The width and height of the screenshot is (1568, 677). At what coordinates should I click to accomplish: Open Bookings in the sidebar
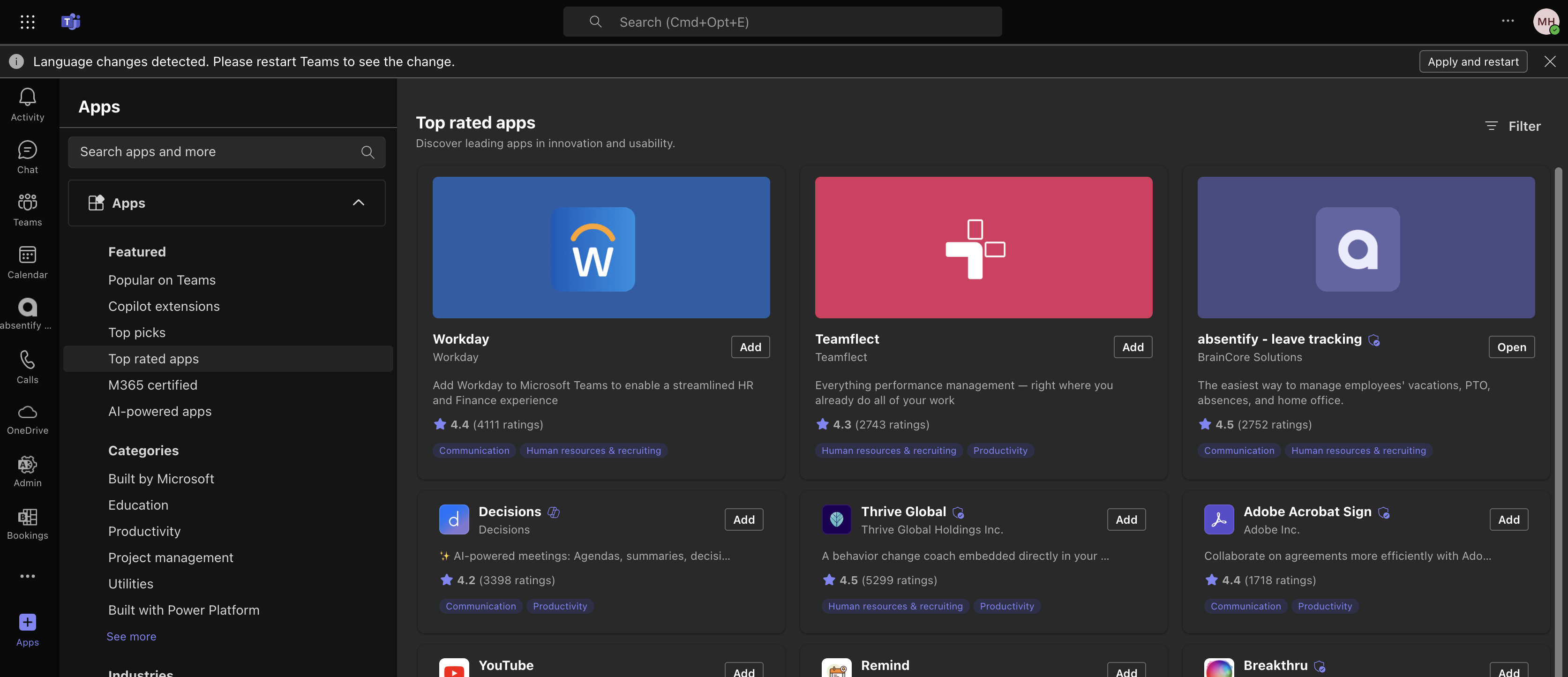pyautogui.click(x=27, y=524)
